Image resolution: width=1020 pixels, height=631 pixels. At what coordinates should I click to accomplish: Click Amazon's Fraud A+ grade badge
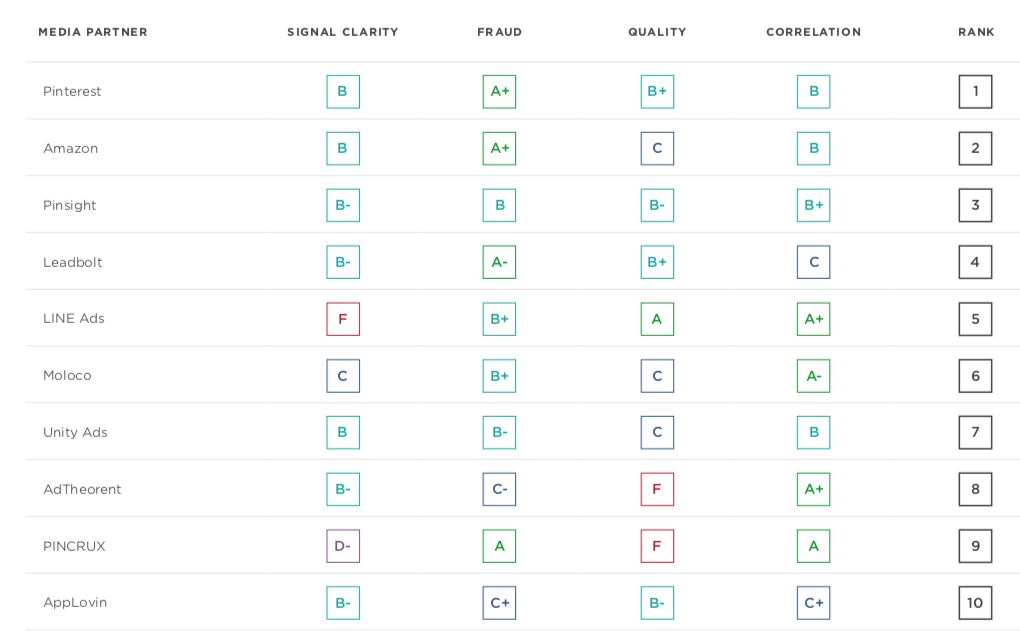tap(500, 148)
